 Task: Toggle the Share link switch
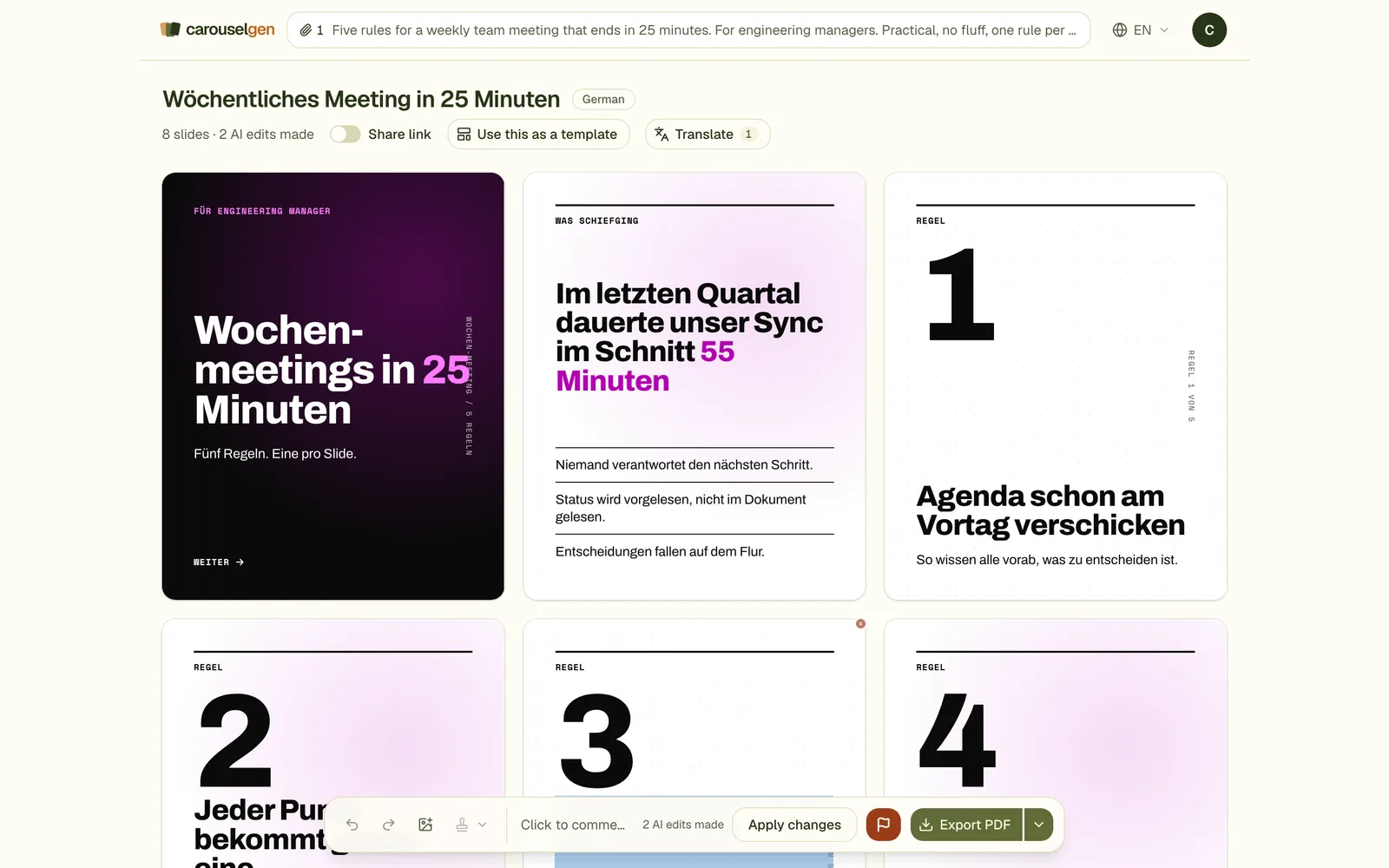point(345,135)
